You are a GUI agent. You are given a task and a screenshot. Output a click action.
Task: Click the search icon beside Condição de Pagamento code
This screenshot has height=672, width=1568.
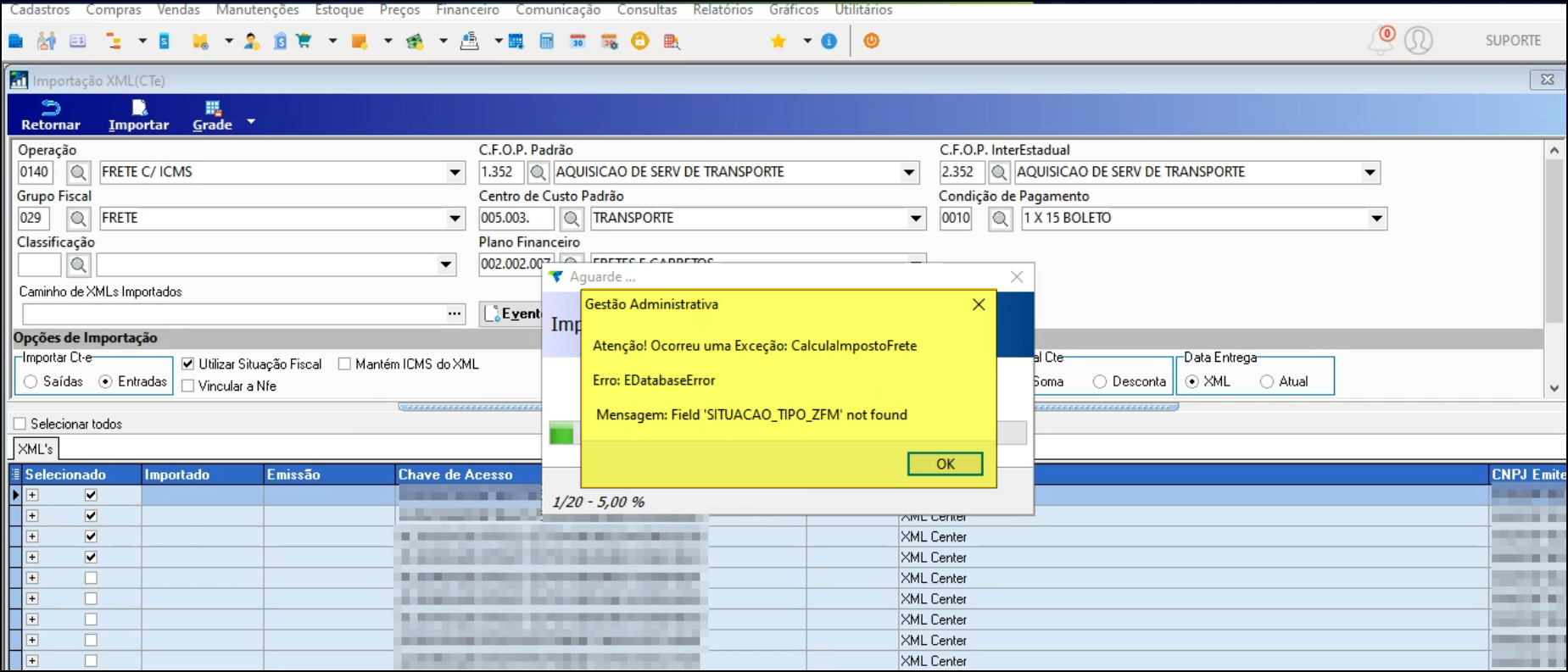[x=1001, y=219]
